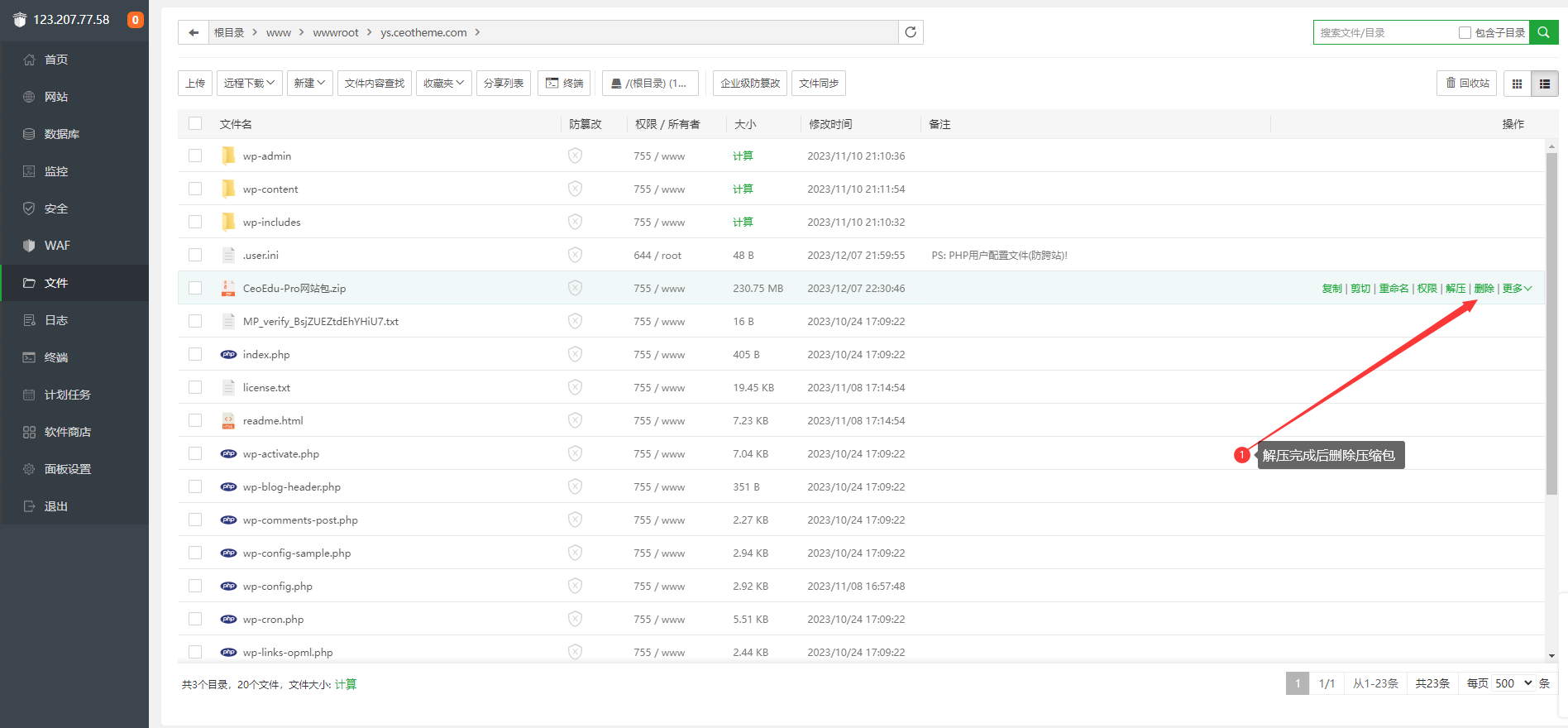
Task: Expand 收藏夹 favorites dropdown
Action: click(x=443, y=84)
